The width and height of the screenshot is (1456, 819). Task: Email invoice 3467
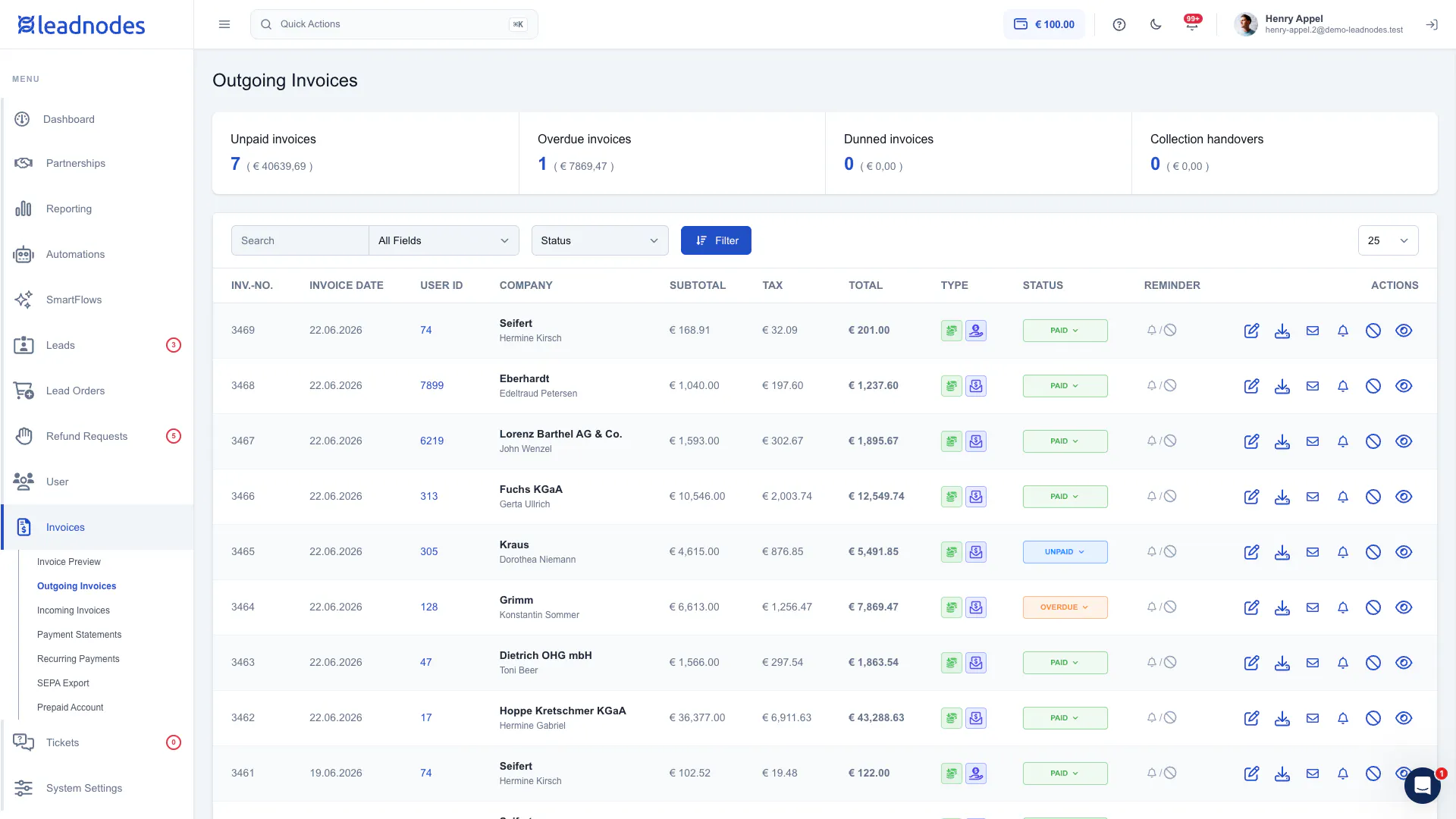point(1313,441)
